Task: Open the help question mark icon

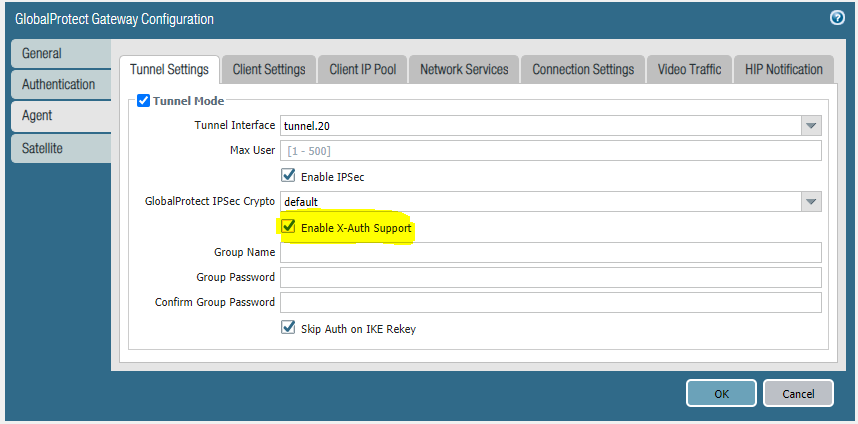Action: 837,19
